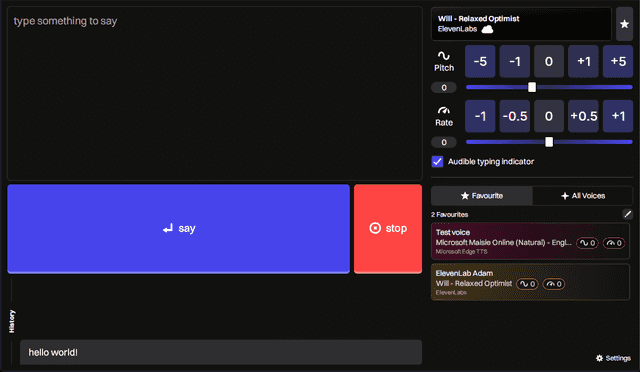The image size is (640, 372).
Task: Click the Rate slider handle
Action: (549, 142)
